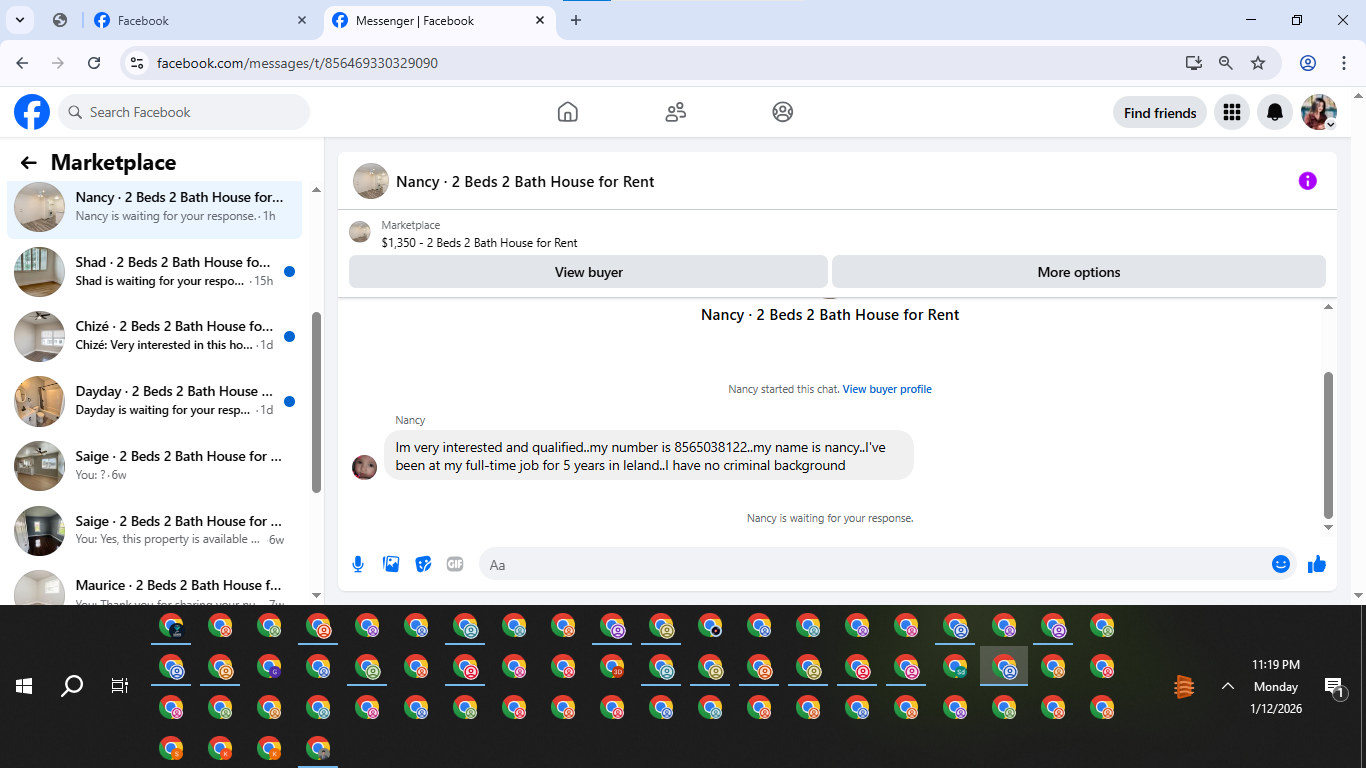
Task: Click the '$1,350 - 2 Beds 2 Bath' listing text
Action: point(479,243)
